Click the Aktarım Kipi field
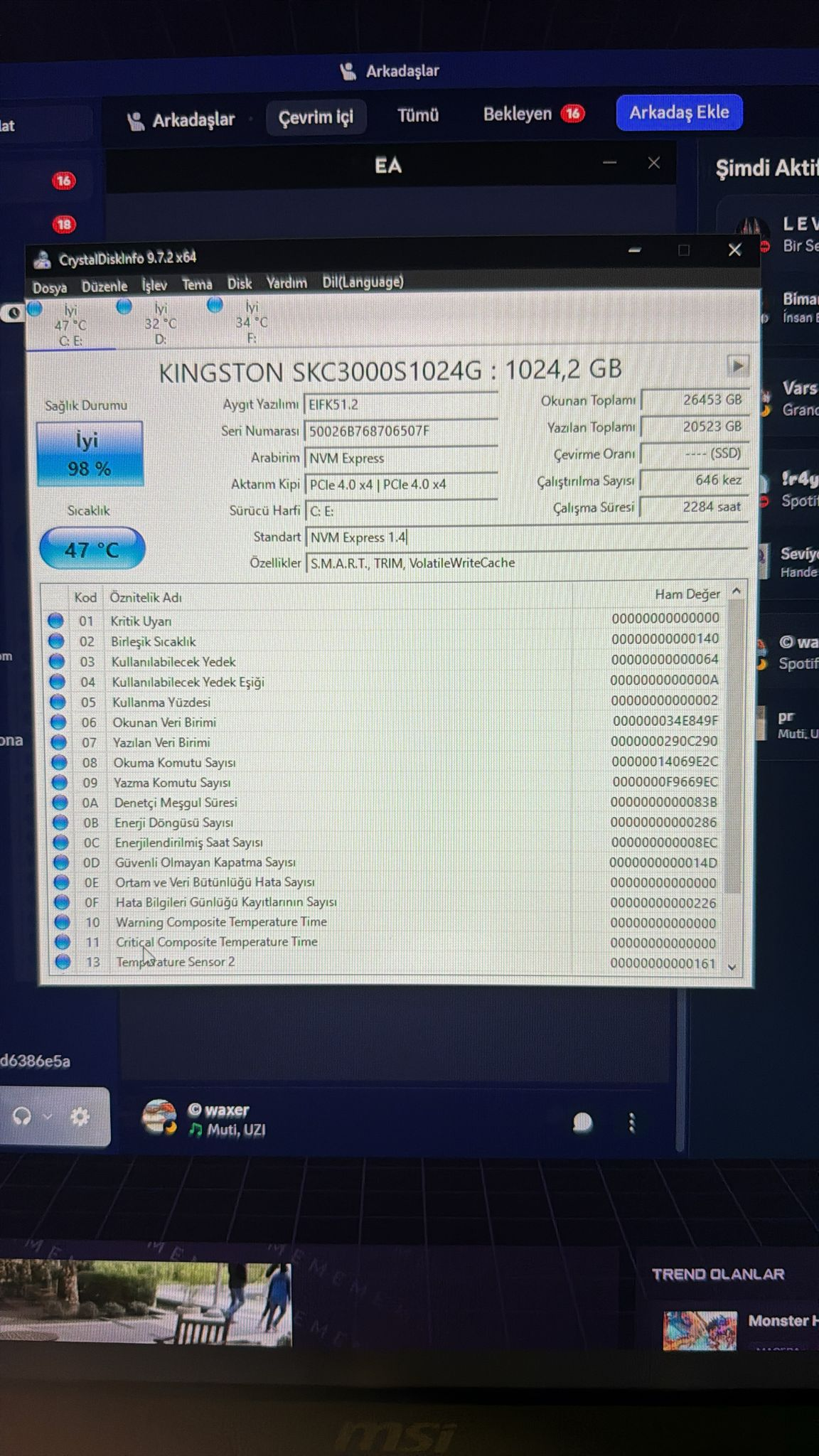819x1456 pixels. pos(400,484)
